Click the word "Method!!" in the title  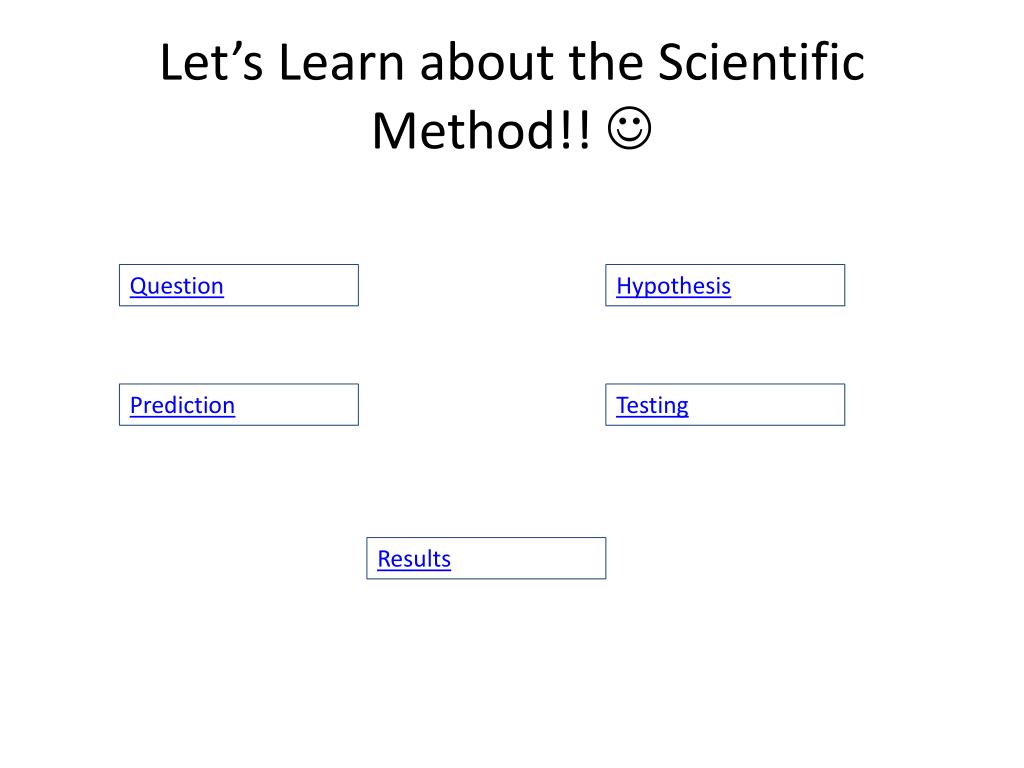(x=481, y=131)
